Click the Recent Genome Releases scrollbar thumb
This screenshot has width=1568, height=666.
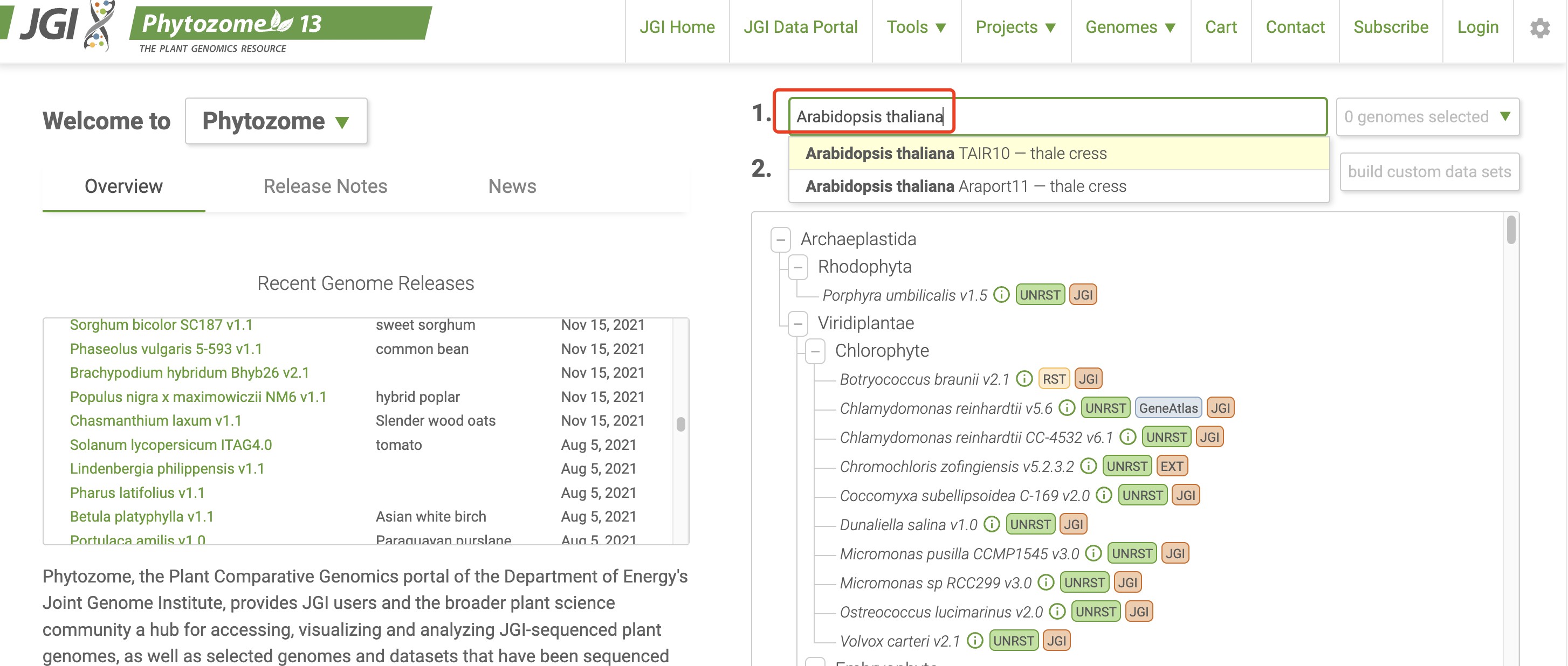coord(680,424)
